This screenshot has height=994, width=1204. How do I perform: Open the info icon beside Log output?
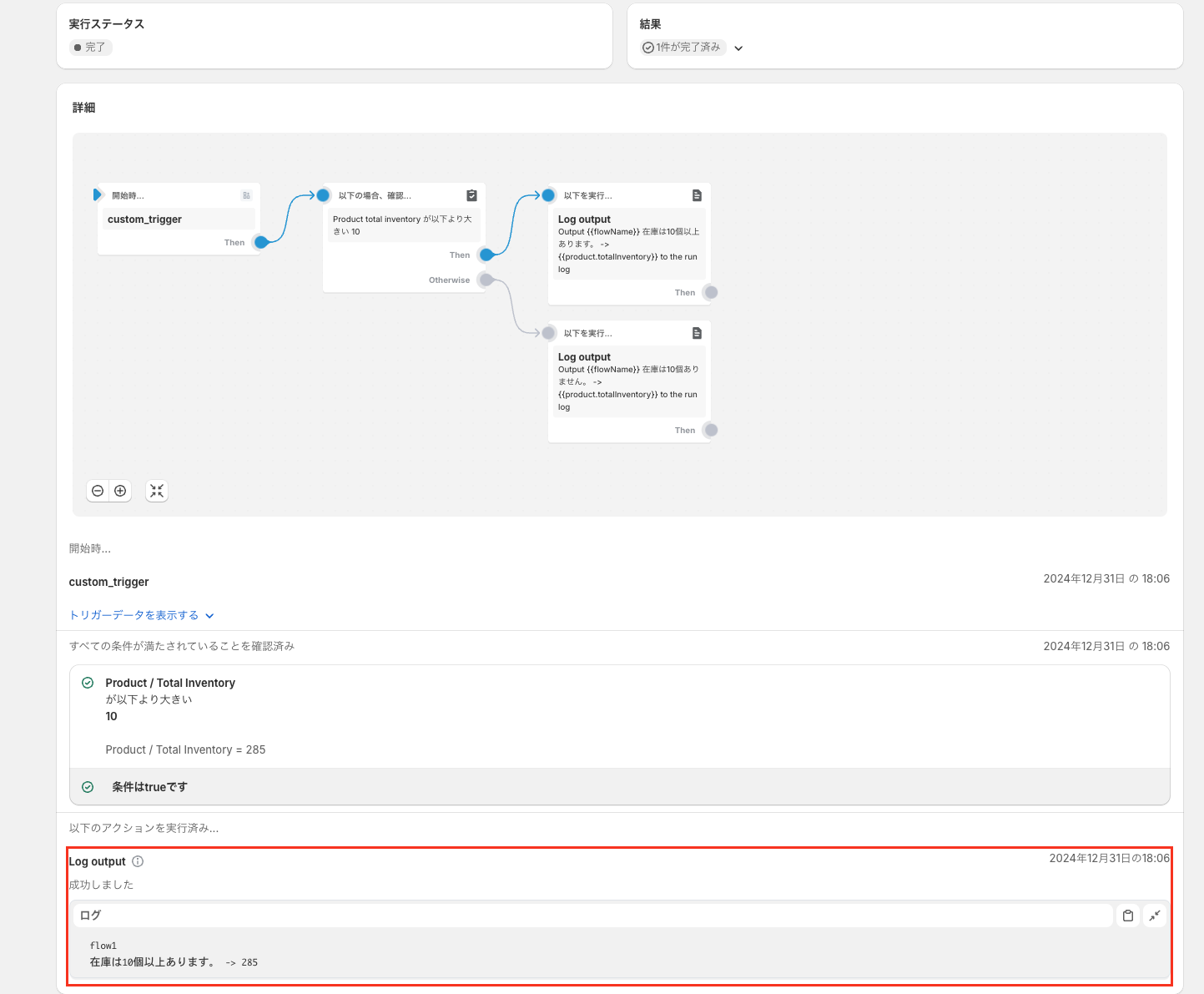pos(138,861)
